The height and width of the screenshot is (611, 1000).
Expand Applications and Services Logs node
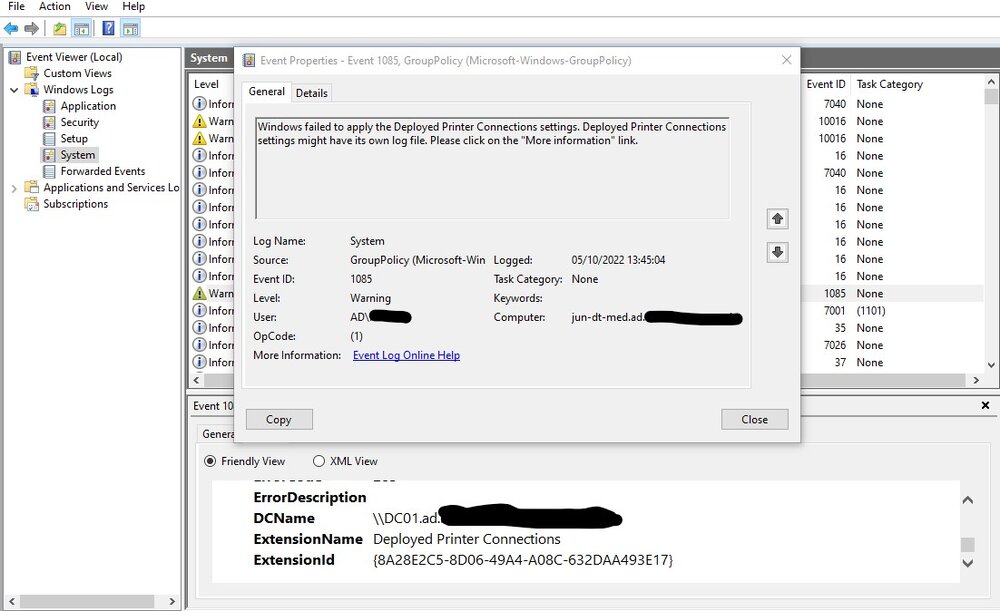[13, 188]
